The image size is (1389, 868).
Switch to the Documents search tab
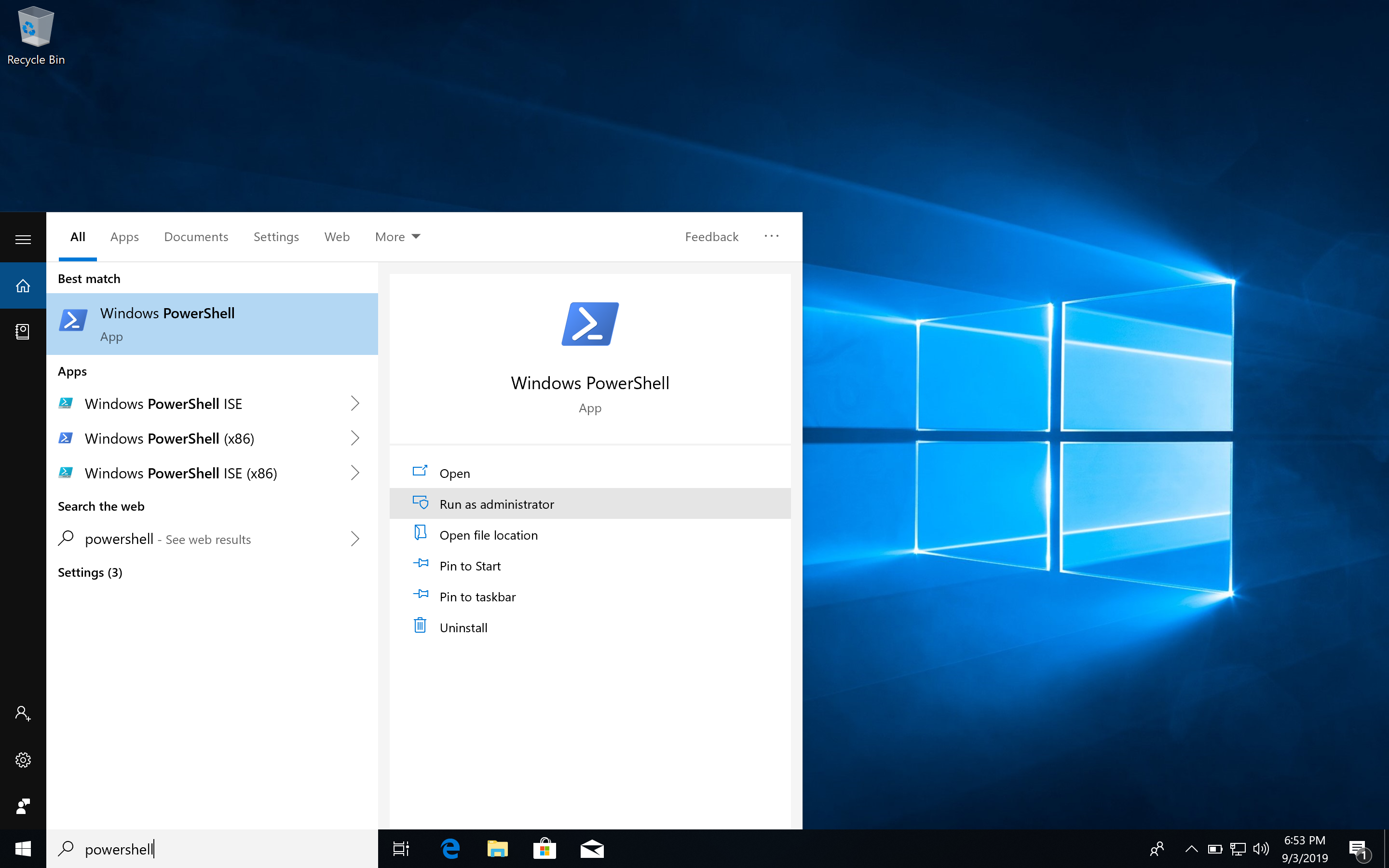[196, 236]
